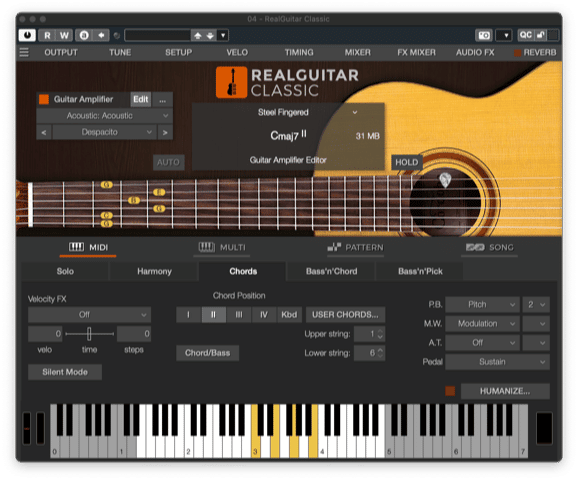578x480 pixels.
Task: Toggle the AUTO button
Action: 168,162
